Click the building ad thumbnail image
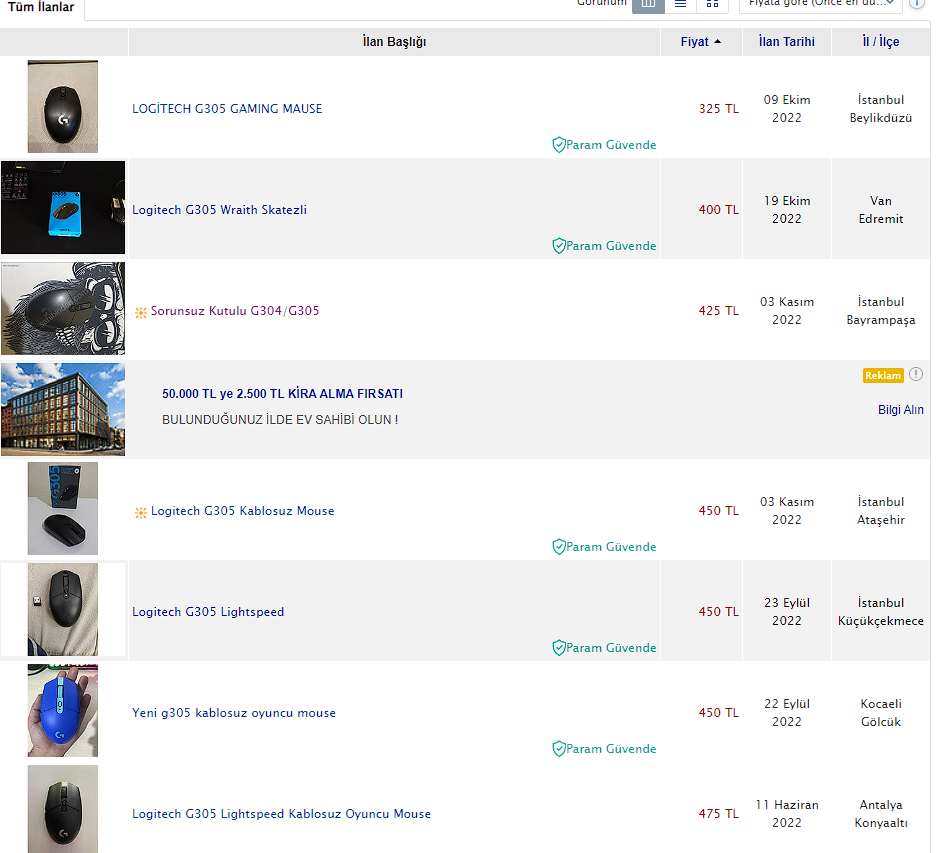This screenshot has height=853, width=950. (x=63, y=410)
